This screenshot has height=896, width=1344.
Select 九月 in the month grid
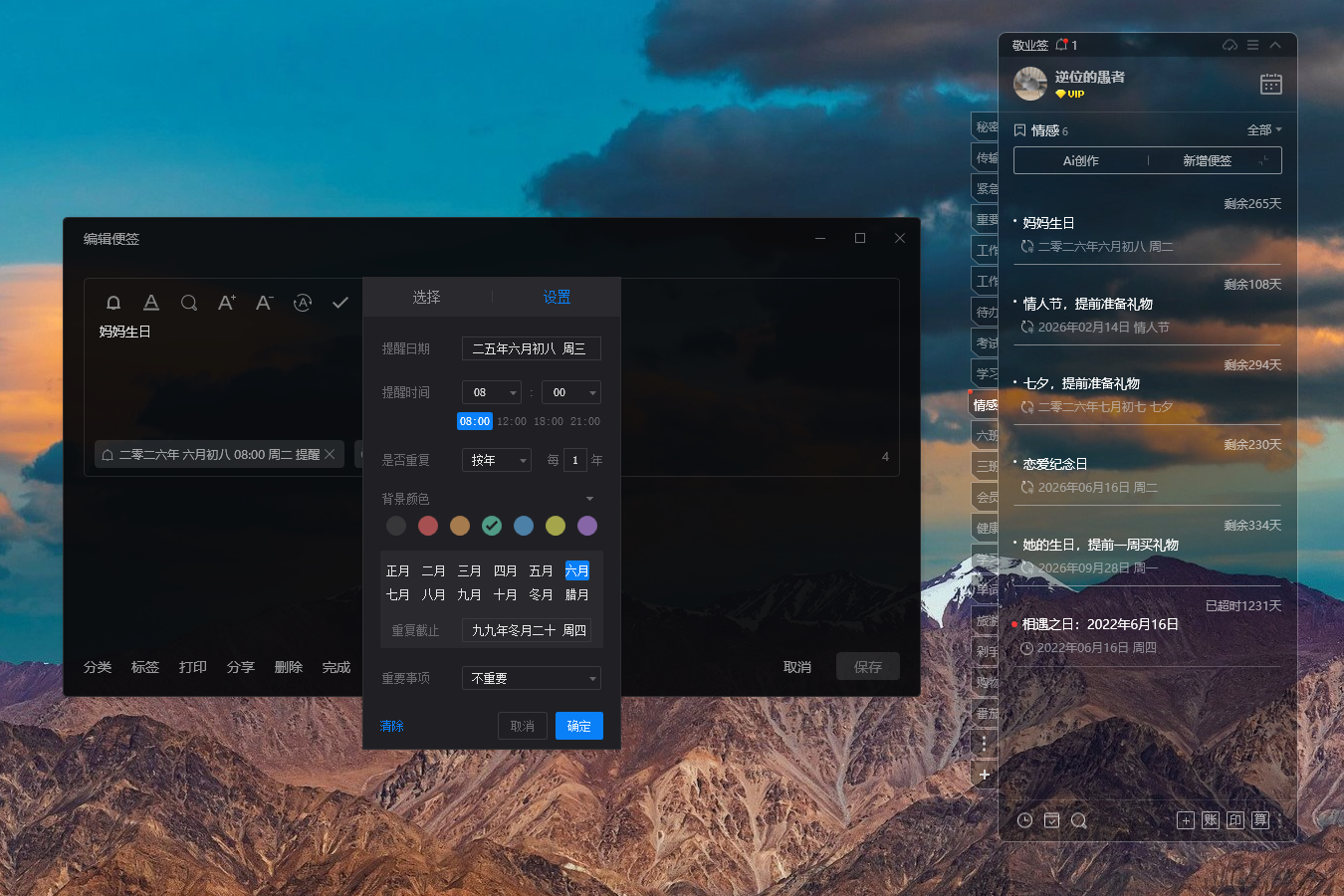469,595
